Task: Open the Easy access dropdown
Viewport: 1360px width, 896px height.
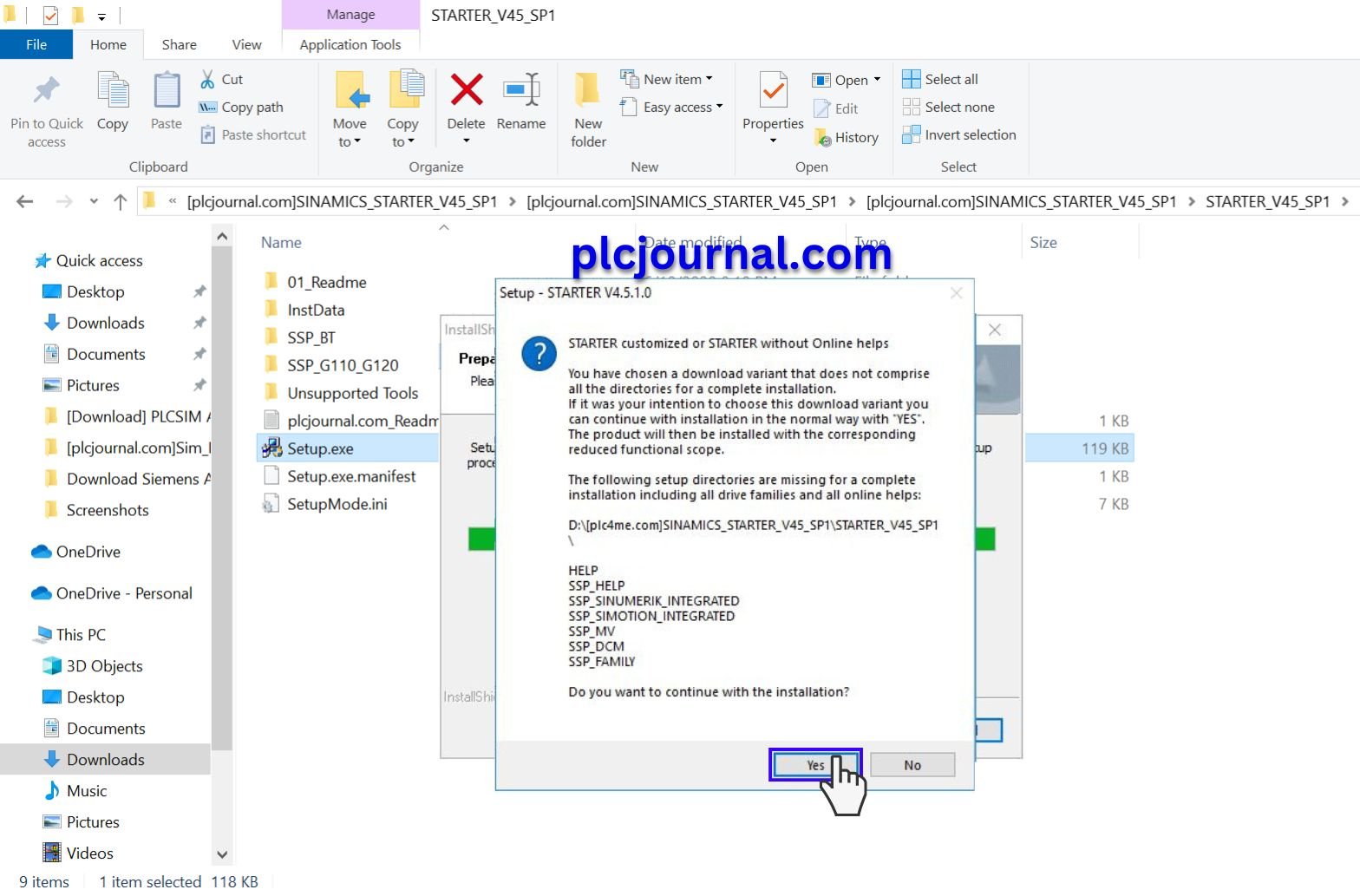Action: [x=671, y=107]
